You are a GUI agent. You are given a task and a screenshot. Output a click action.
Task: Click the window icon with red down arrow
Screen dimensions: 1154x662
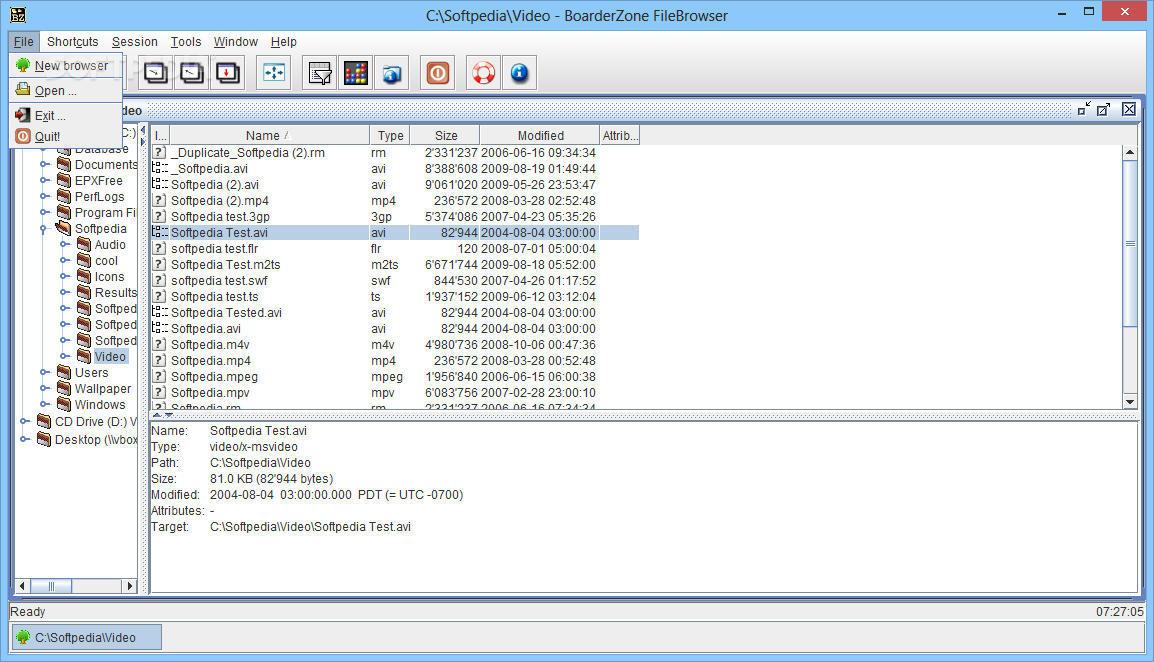click(228, 73)
